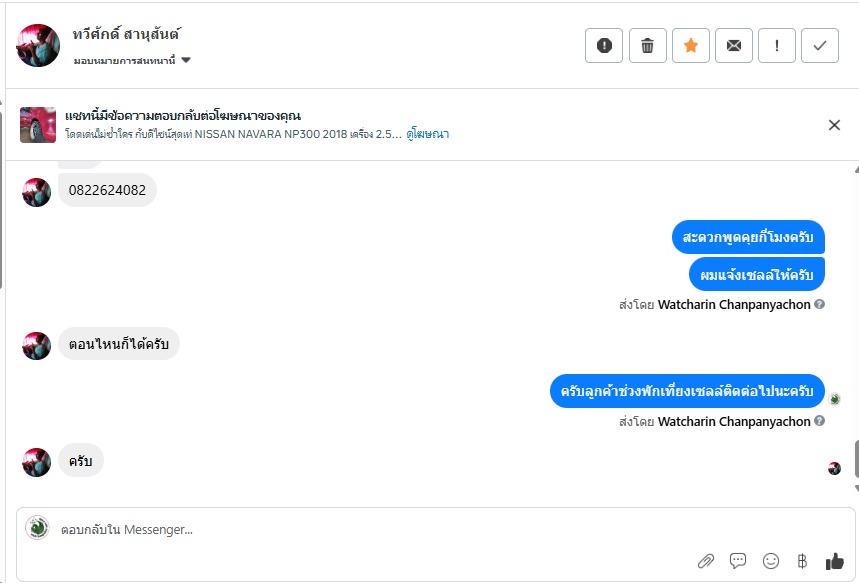Screen dimensions: 859x583
Task: Attach a file with paperclip icon
Action: click(706, 561)
